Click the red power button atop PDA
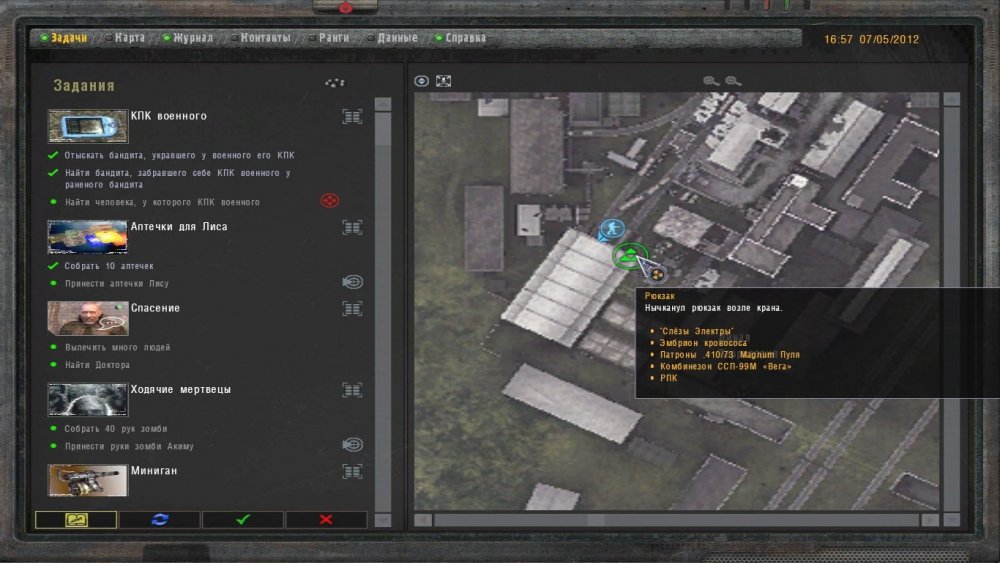The image size is (1000, 563). [345, 8]
